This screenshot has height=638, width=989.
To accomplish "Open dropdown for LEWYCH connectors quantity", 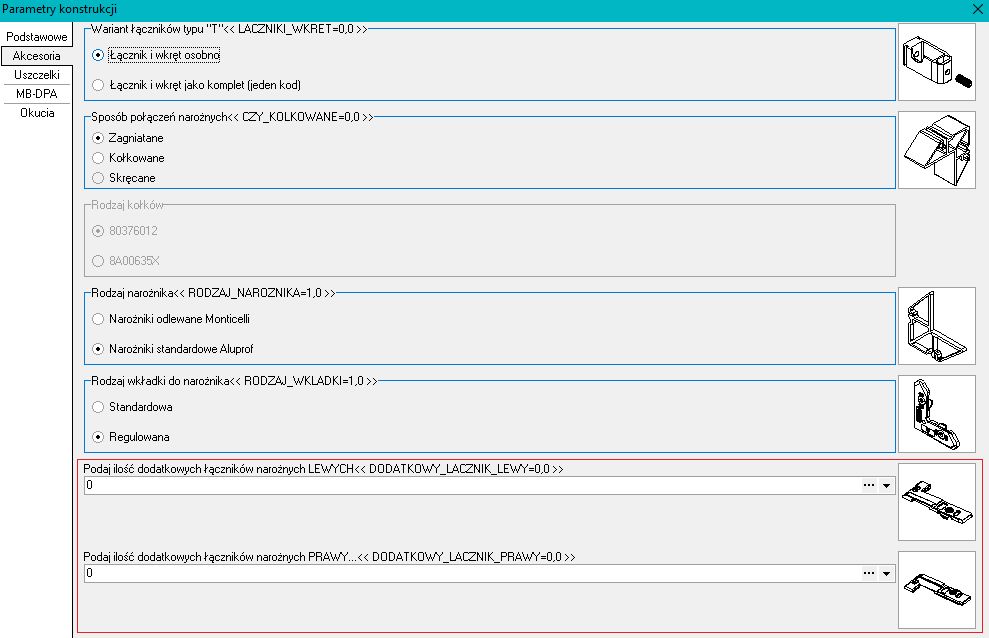I will tap(886, 486).
